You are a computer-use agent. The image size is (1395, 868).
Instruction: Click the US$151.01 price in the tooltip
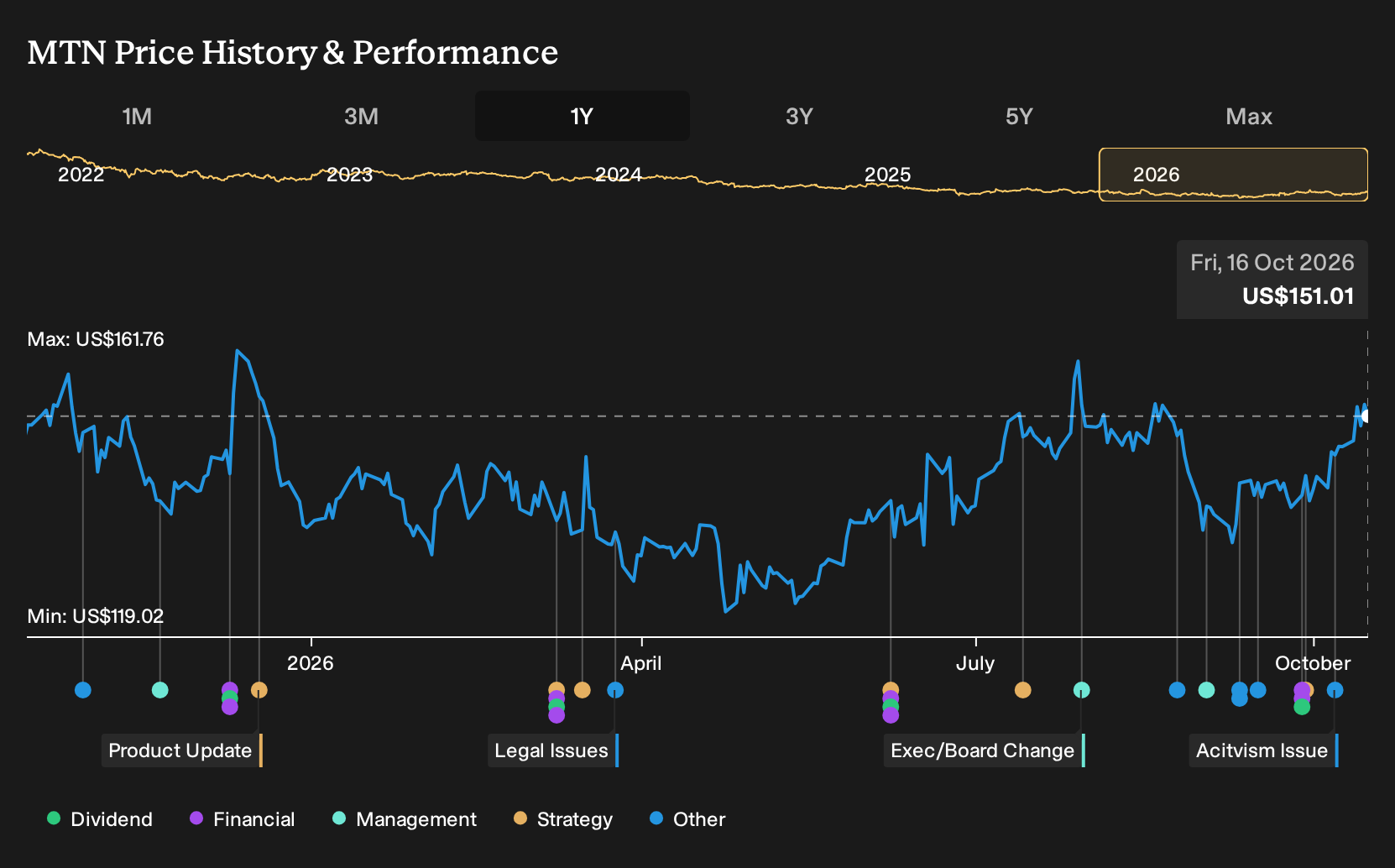coord(1298,296)
